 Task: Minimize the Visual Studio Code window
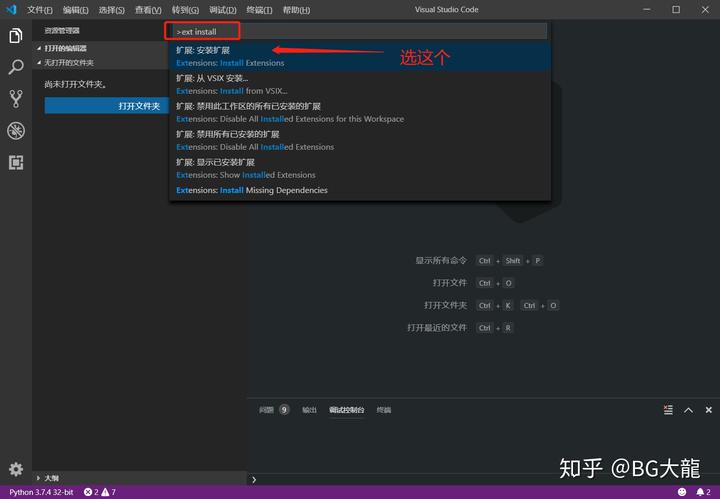coord(647,9)
